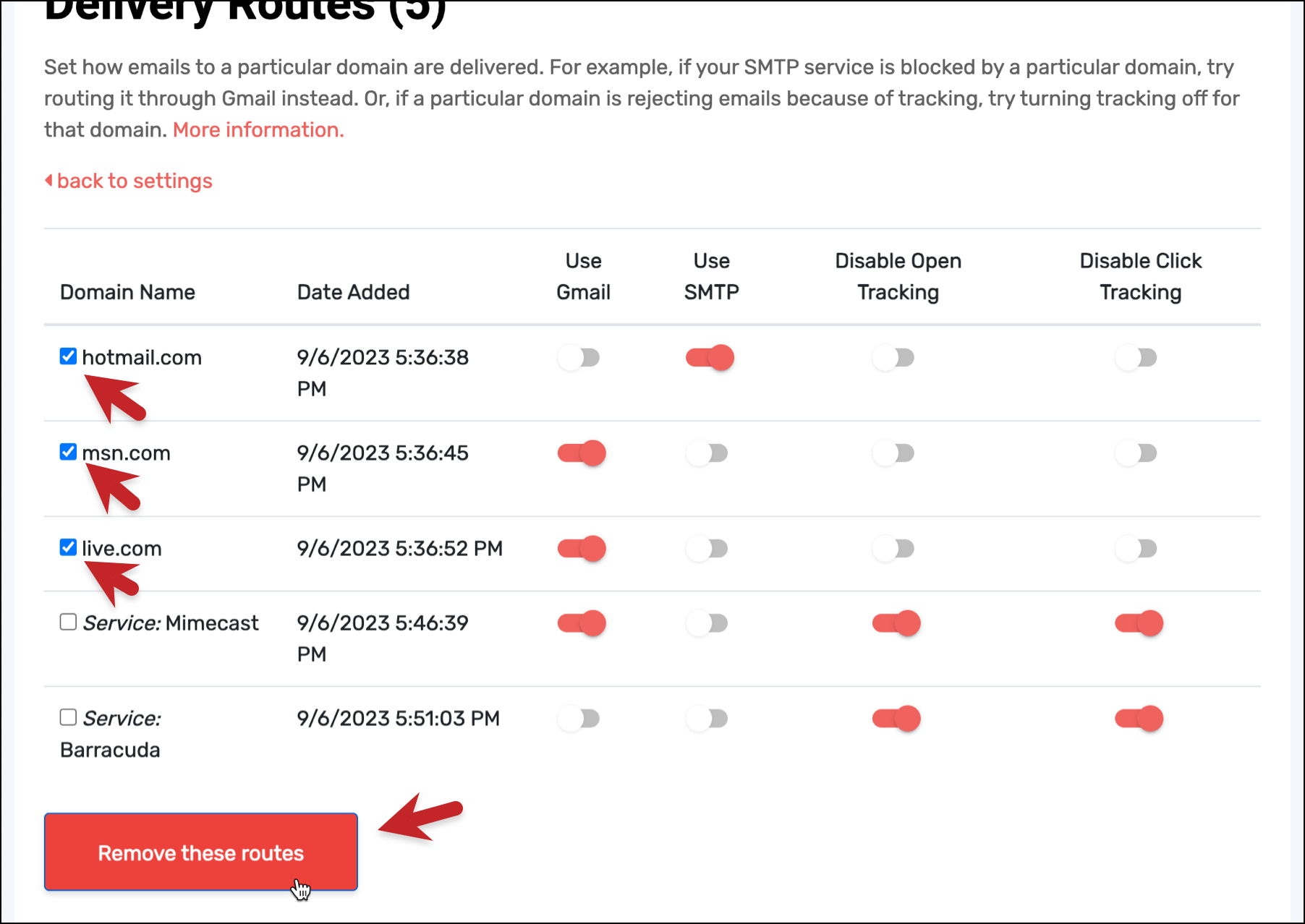Turn off Use Gmail for live.com
The image size is (1305, 924).
582,548
